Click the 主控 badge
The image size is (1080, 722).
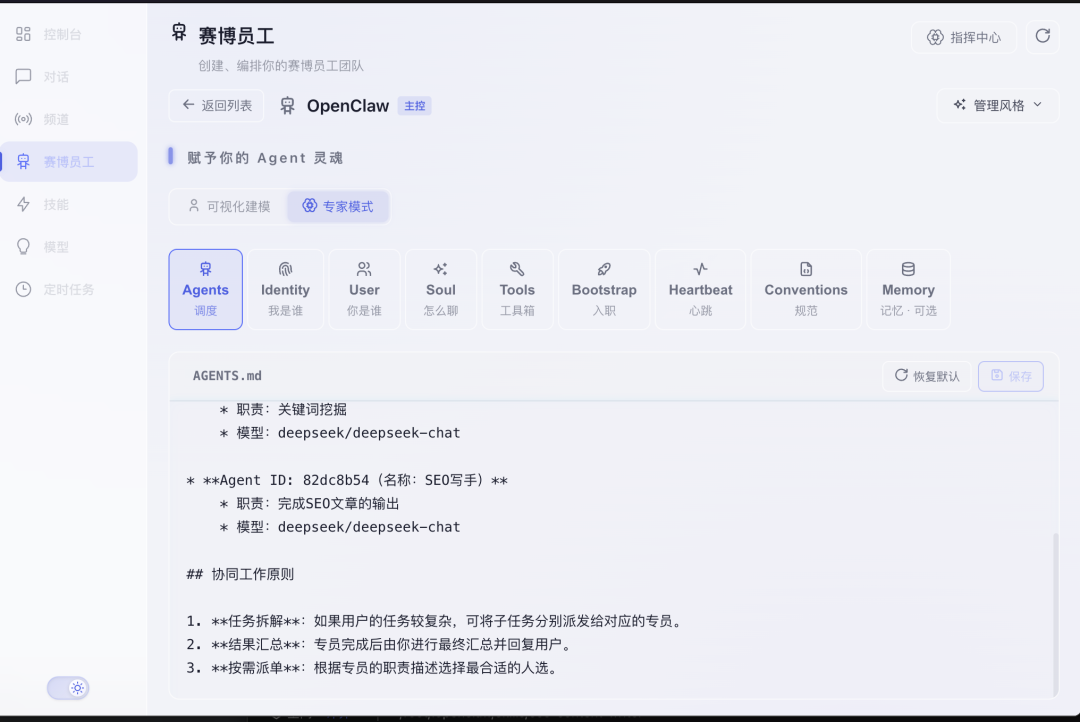[415, 106]
